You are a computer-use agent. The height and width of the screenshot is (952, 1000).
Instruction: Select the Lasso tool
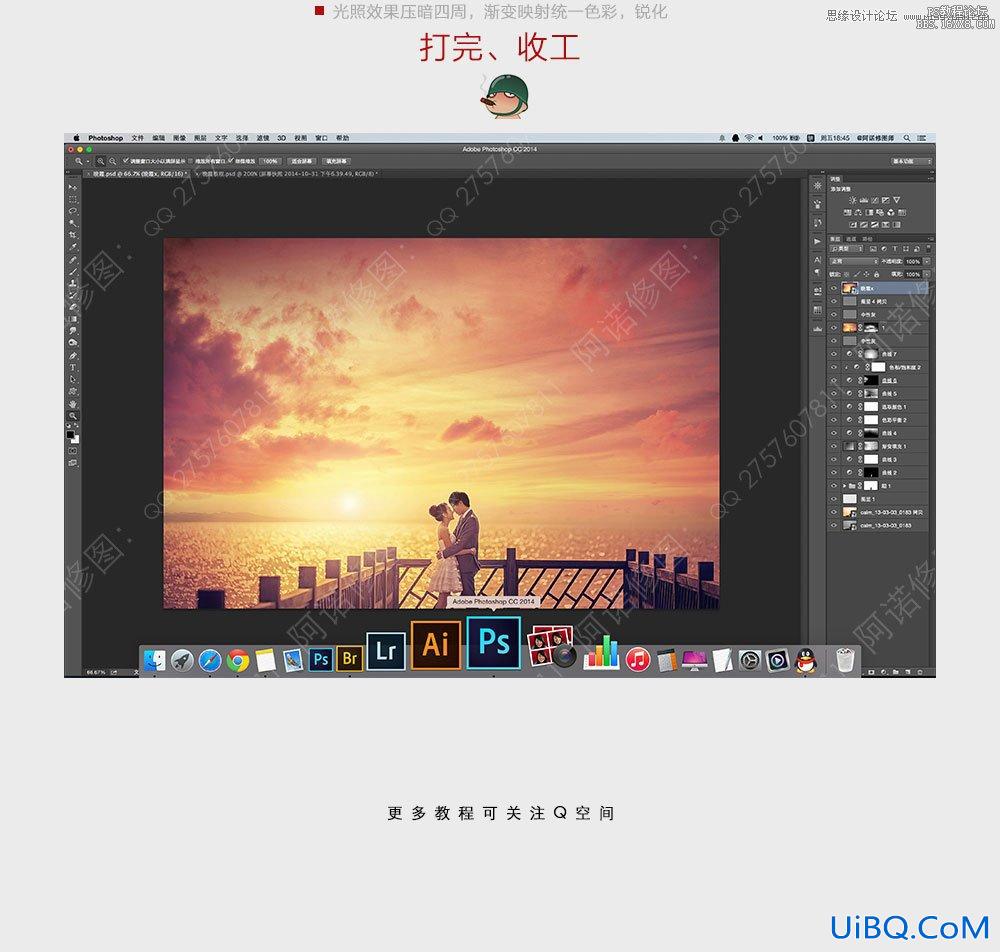tap(73, 211)
